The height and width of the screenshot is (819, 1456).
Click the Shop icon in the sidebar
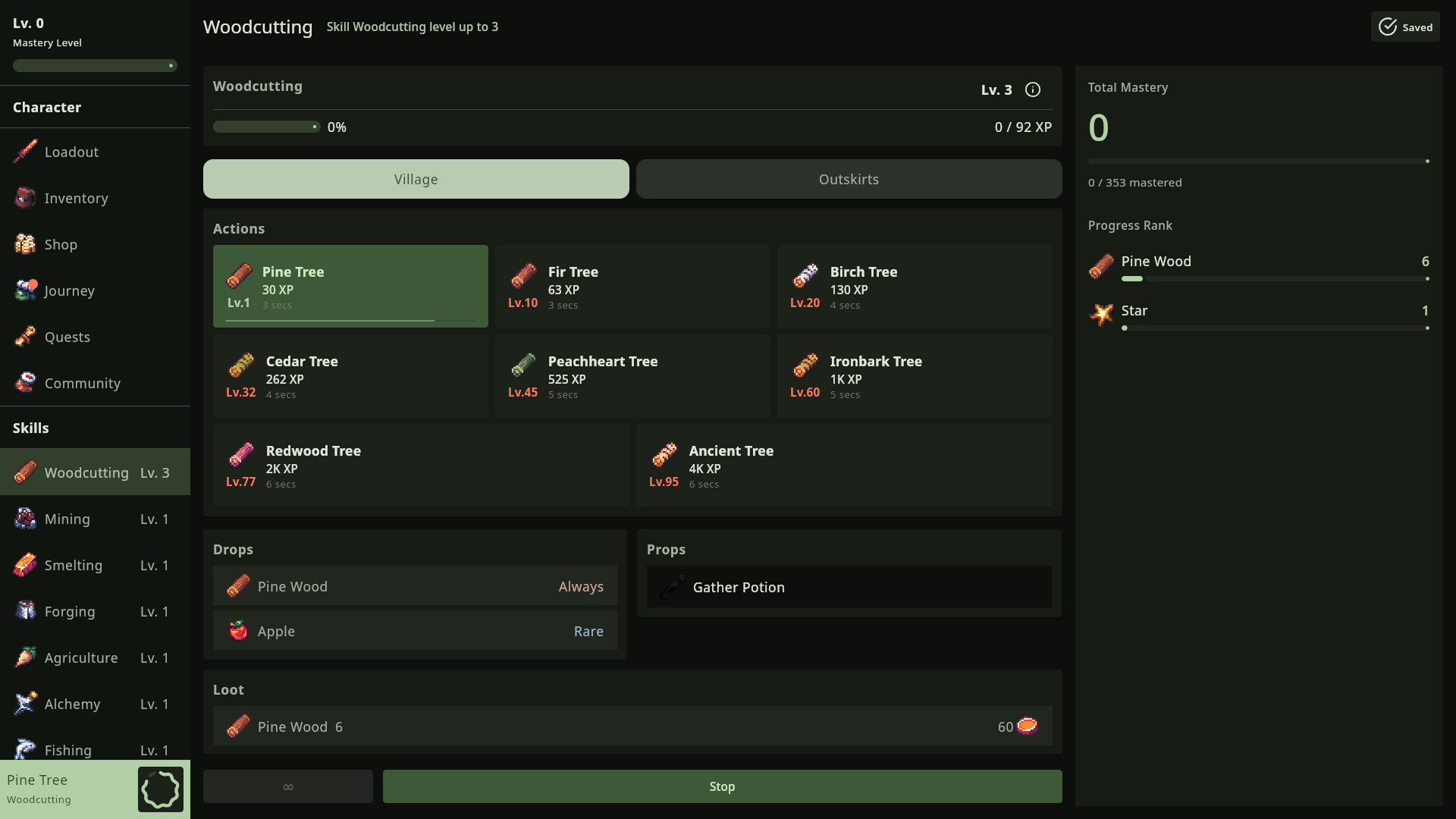(x=24, y=244)
